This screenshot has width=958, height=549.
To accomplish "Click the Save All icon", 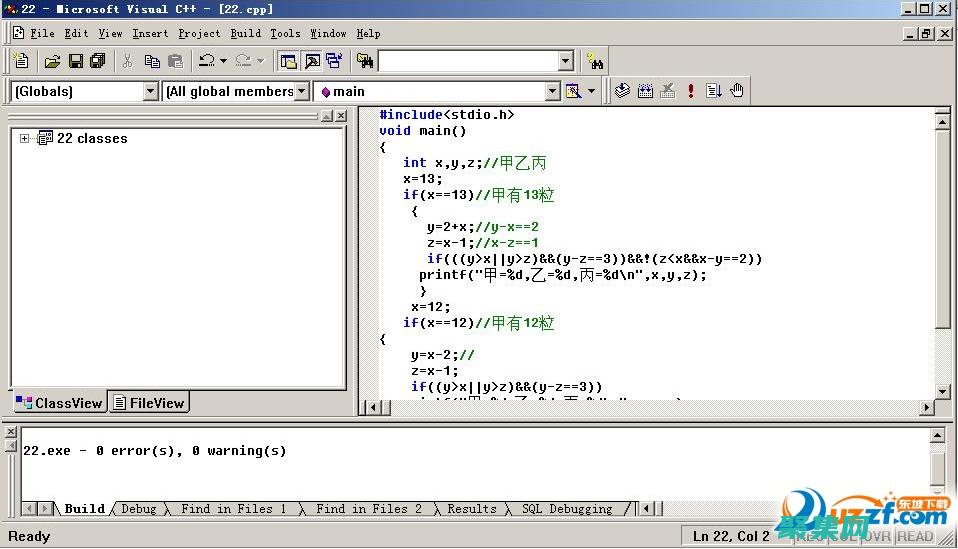I will (x=97, y=61).
